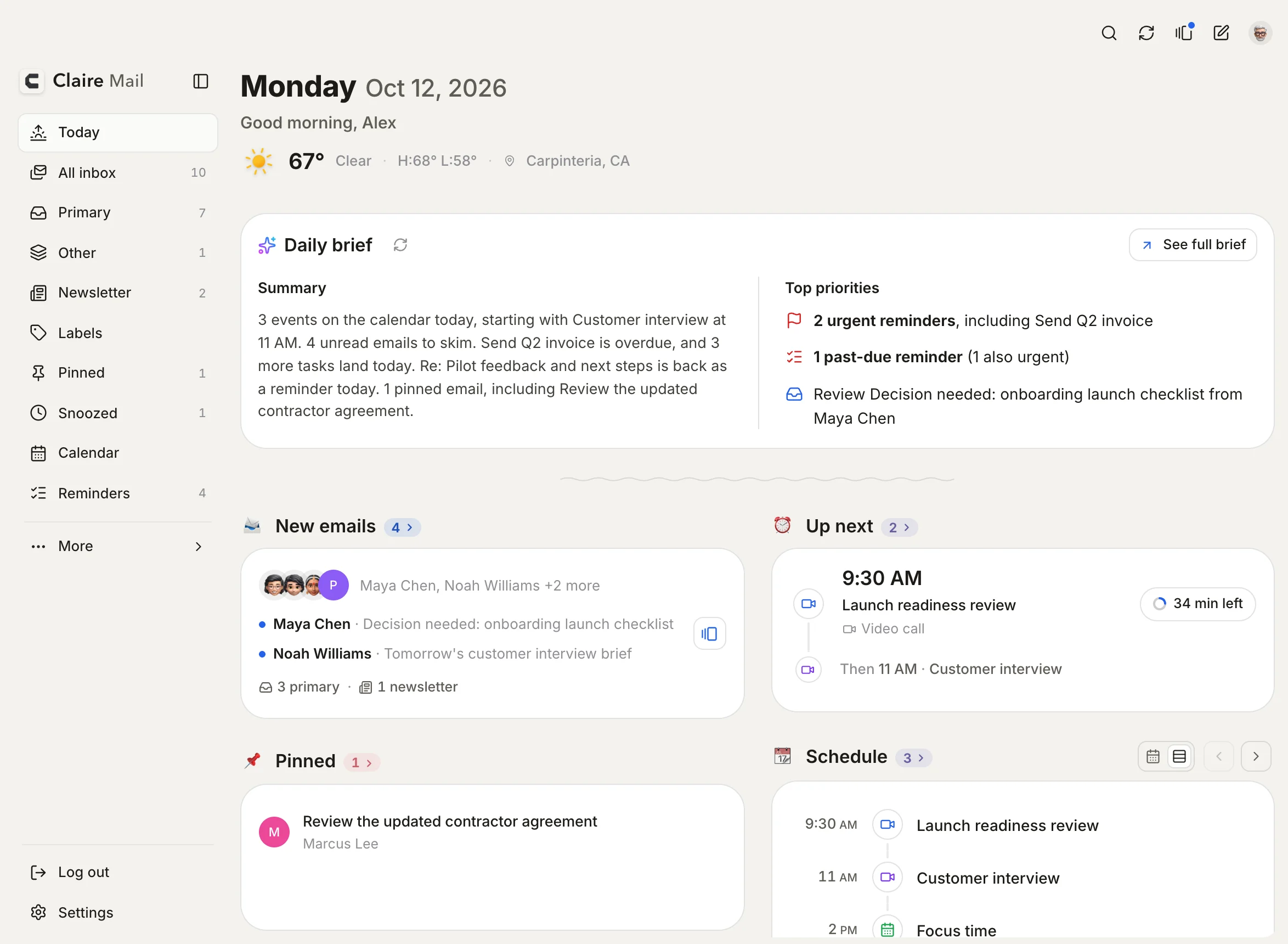Click the Claire Mail logo icon
Screen dimensions: 1288x944
[x=32, y=81]
